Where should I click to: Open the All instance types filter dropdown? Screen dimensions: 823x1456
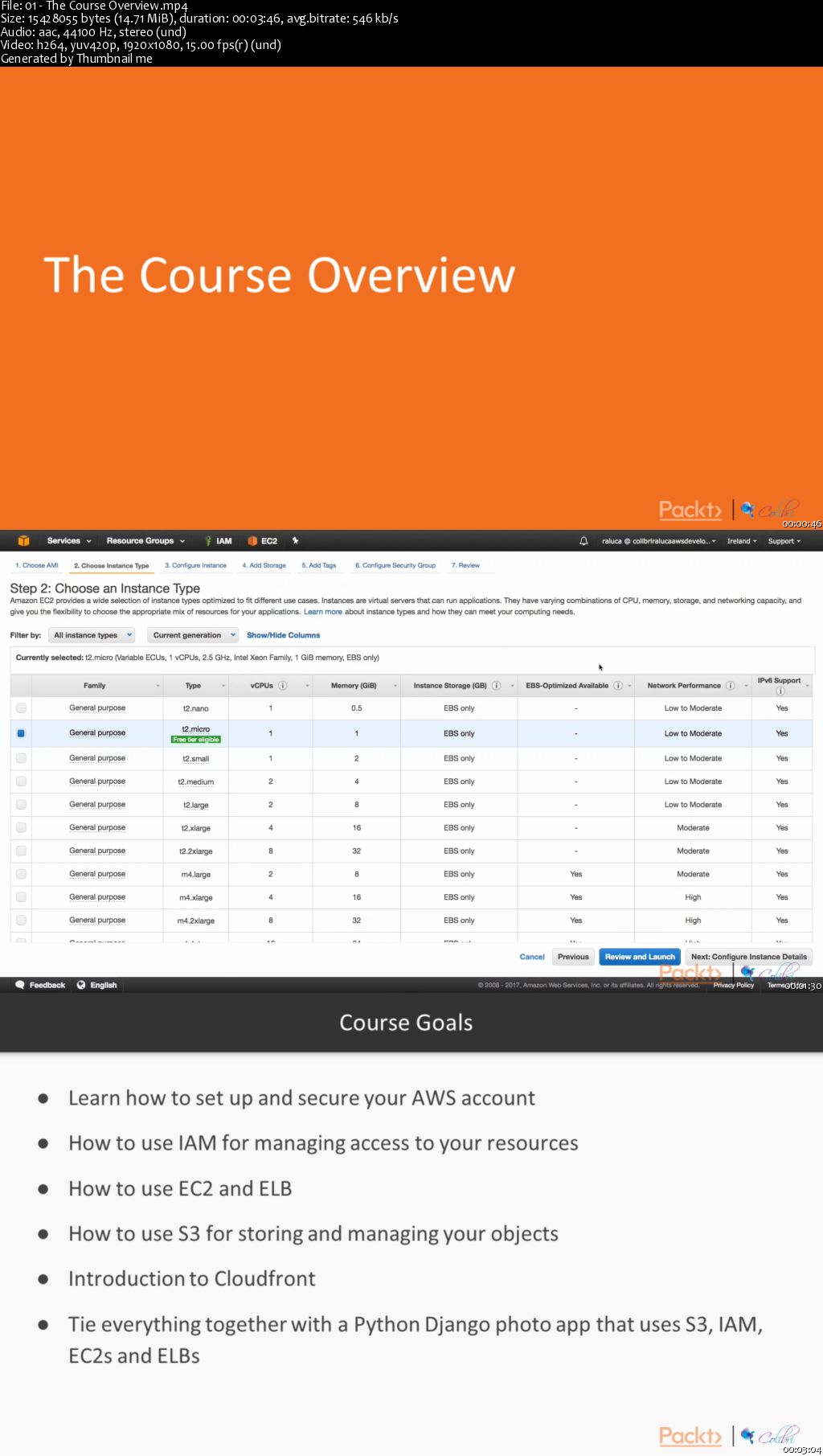coord(92,635)
